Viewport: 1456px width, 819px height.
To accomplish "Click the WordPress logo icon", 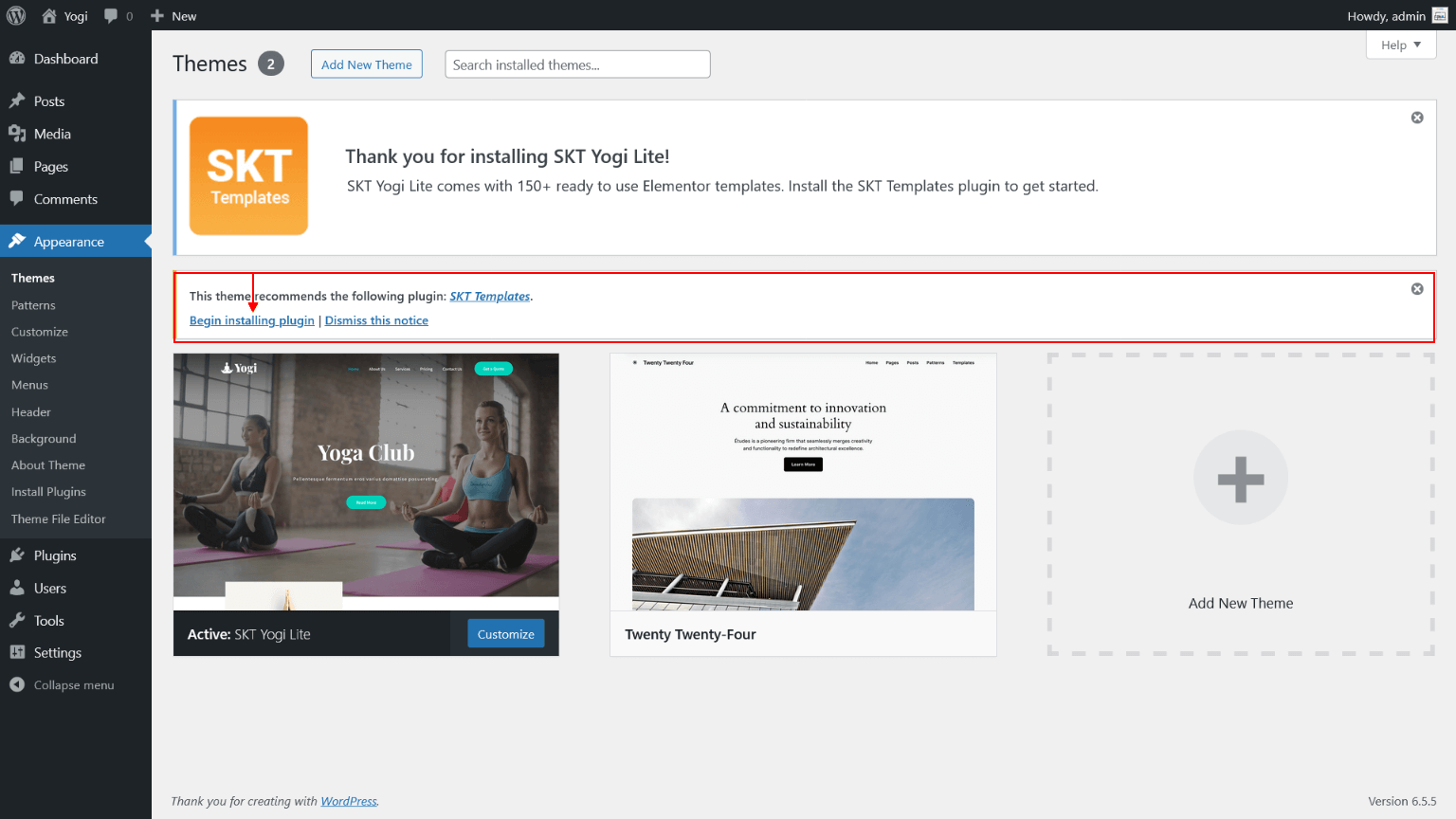I will tap(16, 16).
